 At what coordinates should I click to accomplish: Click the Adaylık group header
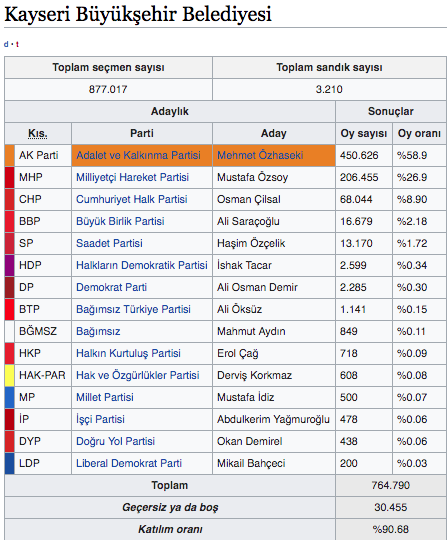pos(170,112)
